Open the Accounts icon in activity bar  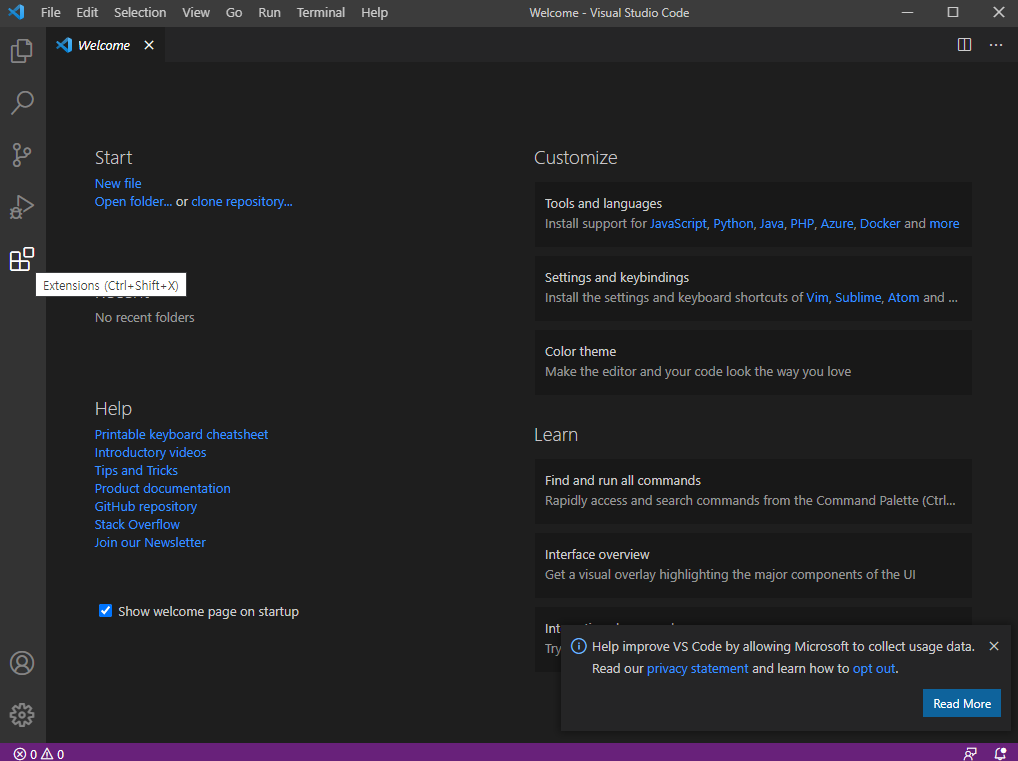pos(22,663)
